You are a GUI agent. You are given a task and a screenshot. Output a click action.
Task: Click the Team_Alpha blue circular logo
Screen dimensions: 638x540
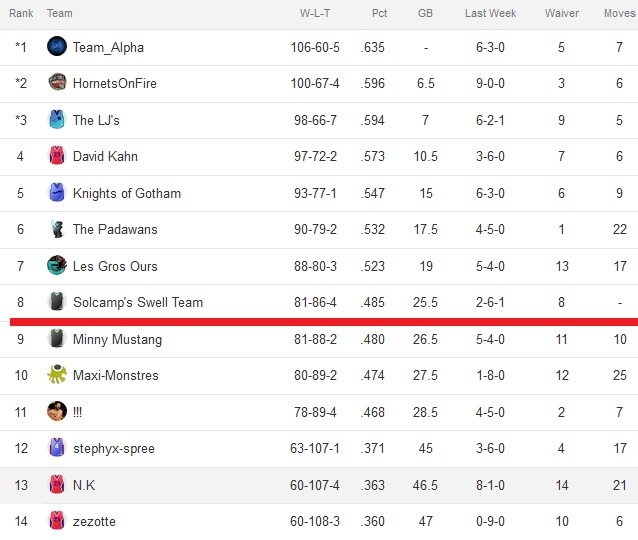click(x=57, y=46)
